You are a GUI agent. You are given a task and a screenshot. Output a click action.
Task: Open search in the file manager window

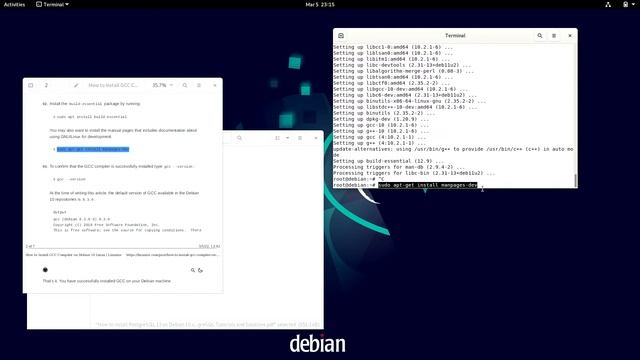click(x=240, y=138)
